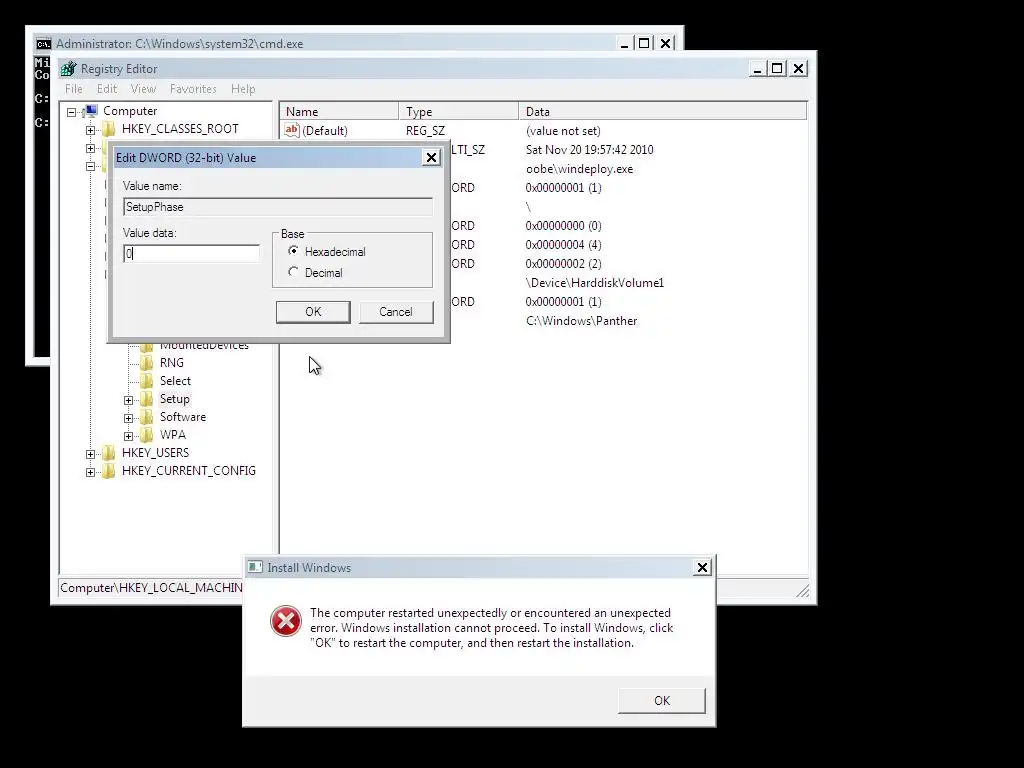Click the RNG folder icon
Image resolution: width=1024 pixels, height=768 pixels.
pos(147,363)
